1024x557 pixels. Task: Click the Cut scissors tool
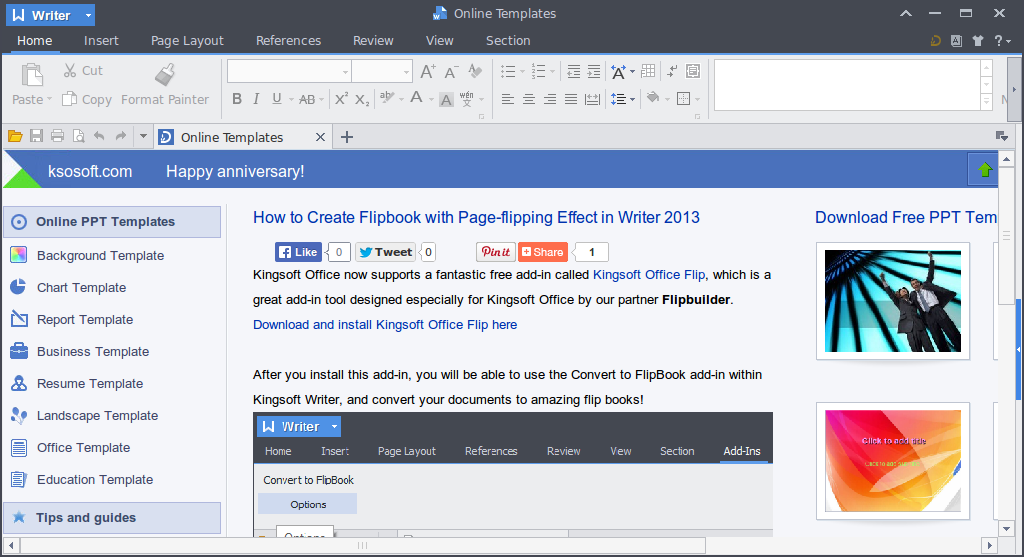pyautogui.click(x=82, y=71)
